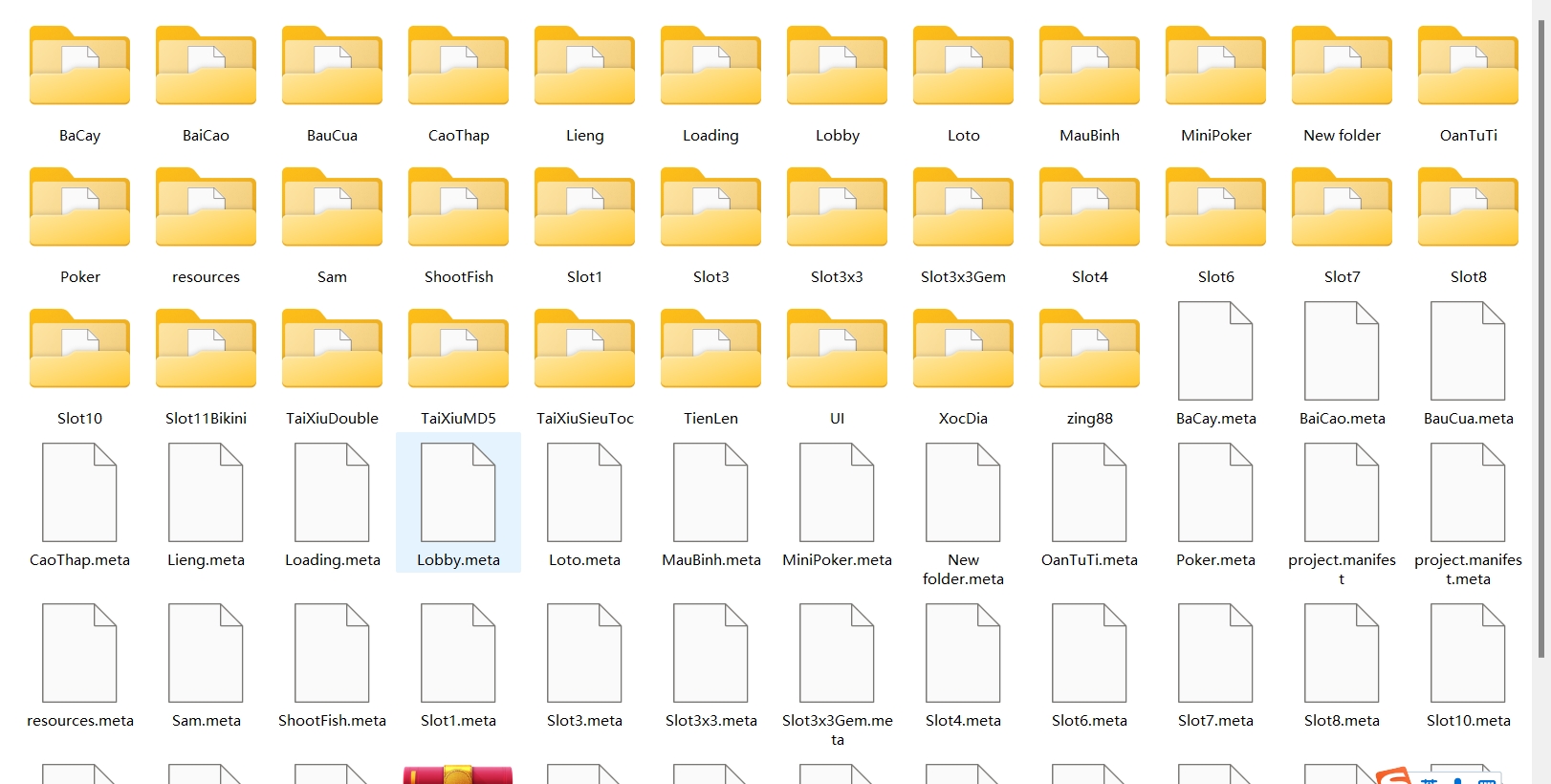
Task: Select the Slot11Bikini folder
Action: click(x=206, y=351)
